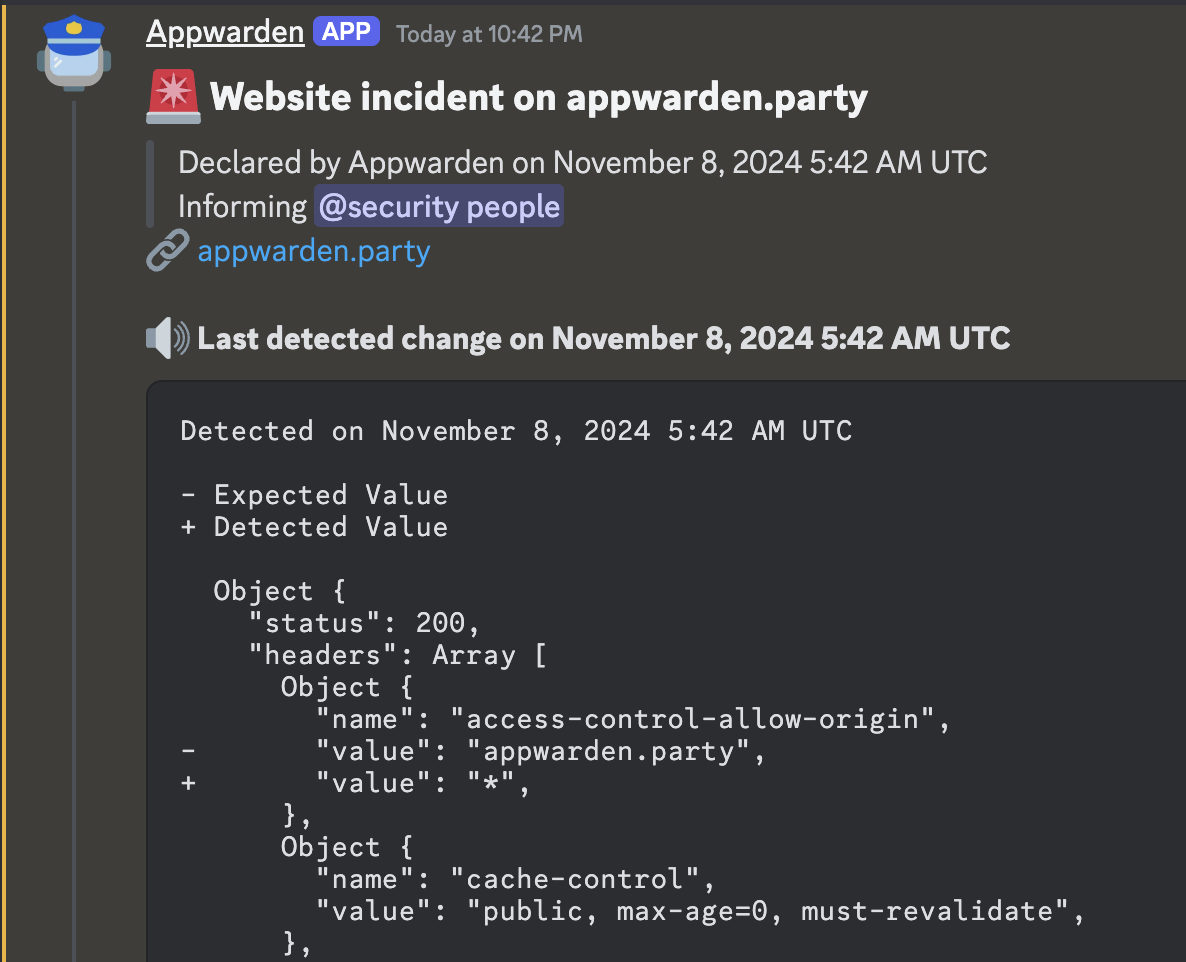The image size is (1186, 962).
Task: Click the APP badge next to Appwarden
Action: pos(346,31)
